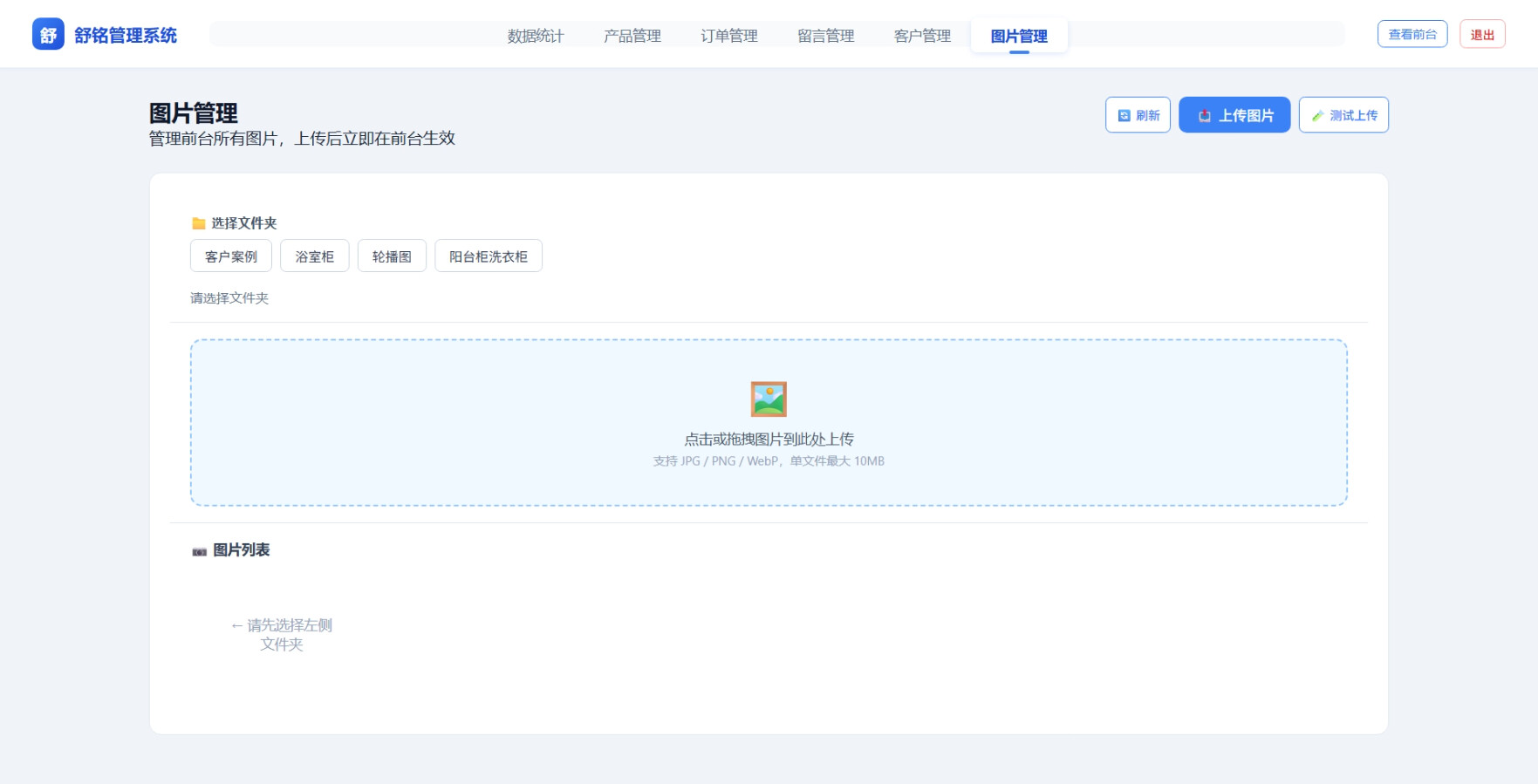Open the 留言管理 tab
This screenshot has width=1538, height=784.
point(825,36)
